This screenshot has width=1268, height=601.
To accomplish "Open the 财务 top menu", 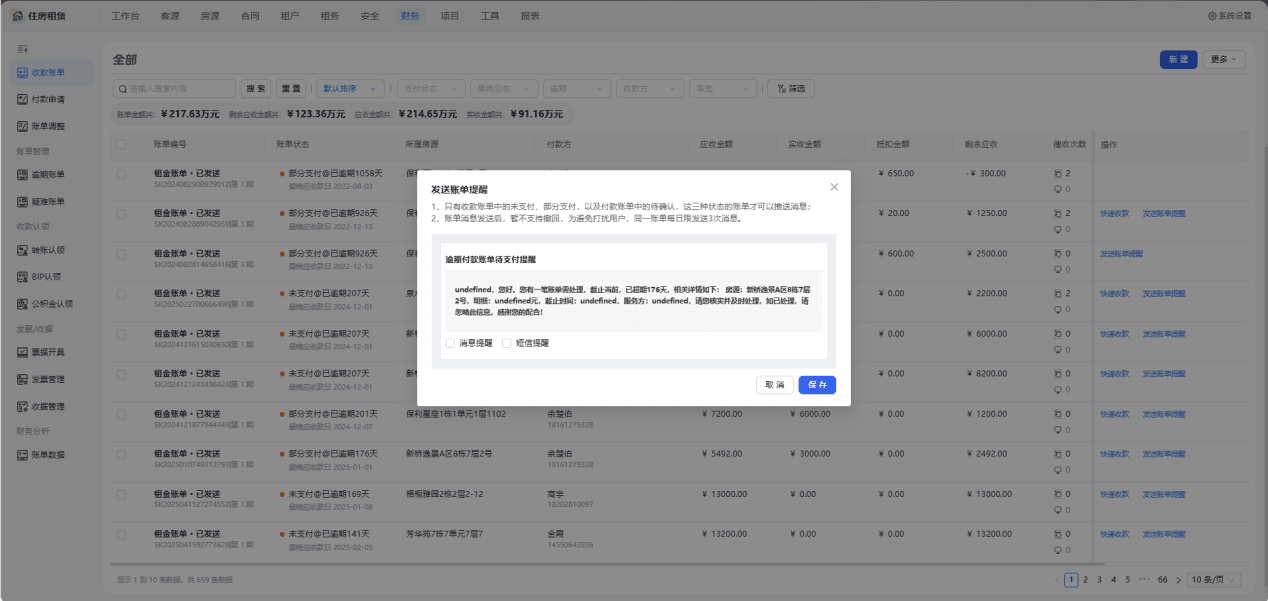I will [410, 16].
